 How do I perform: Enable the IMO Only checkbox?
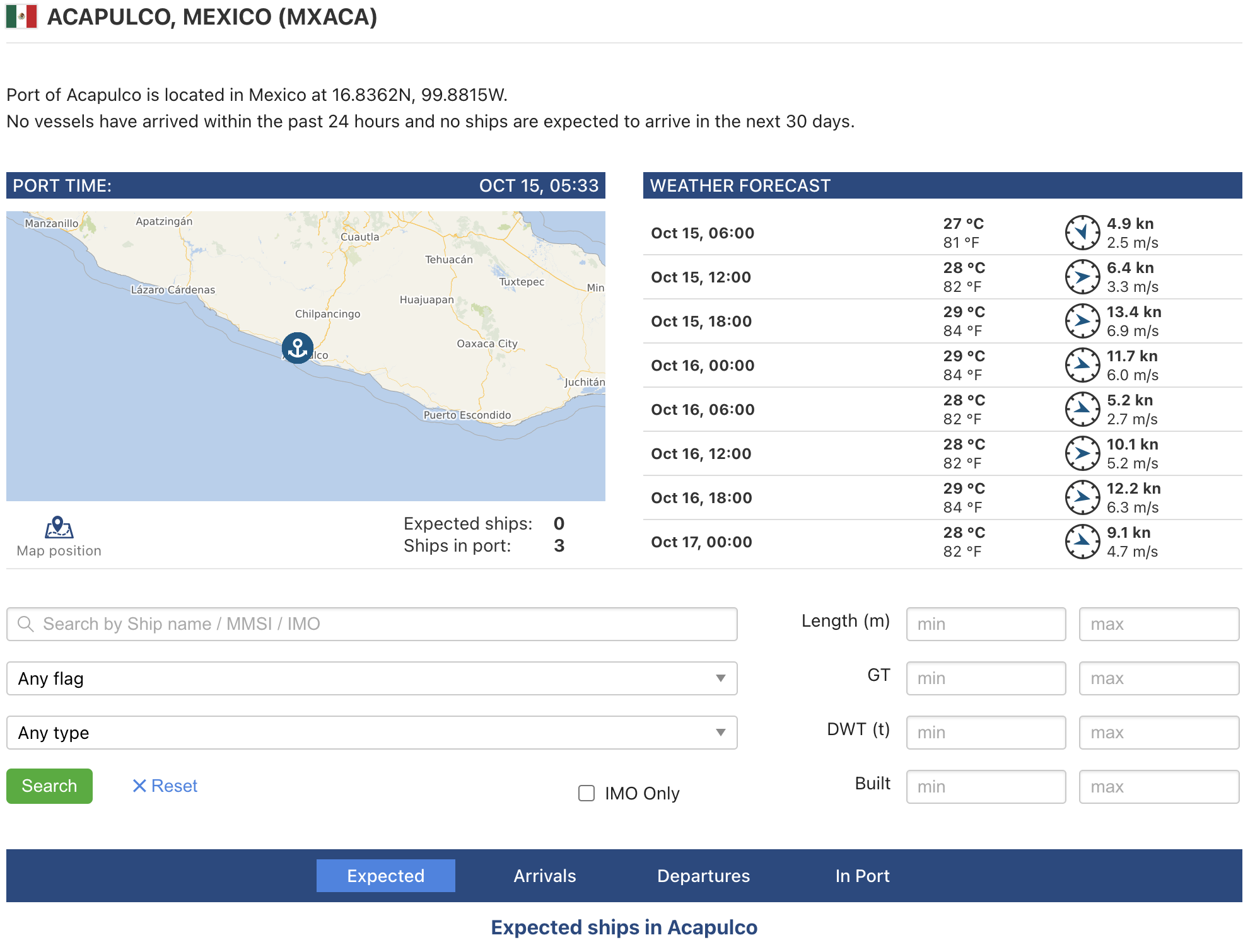587,793
